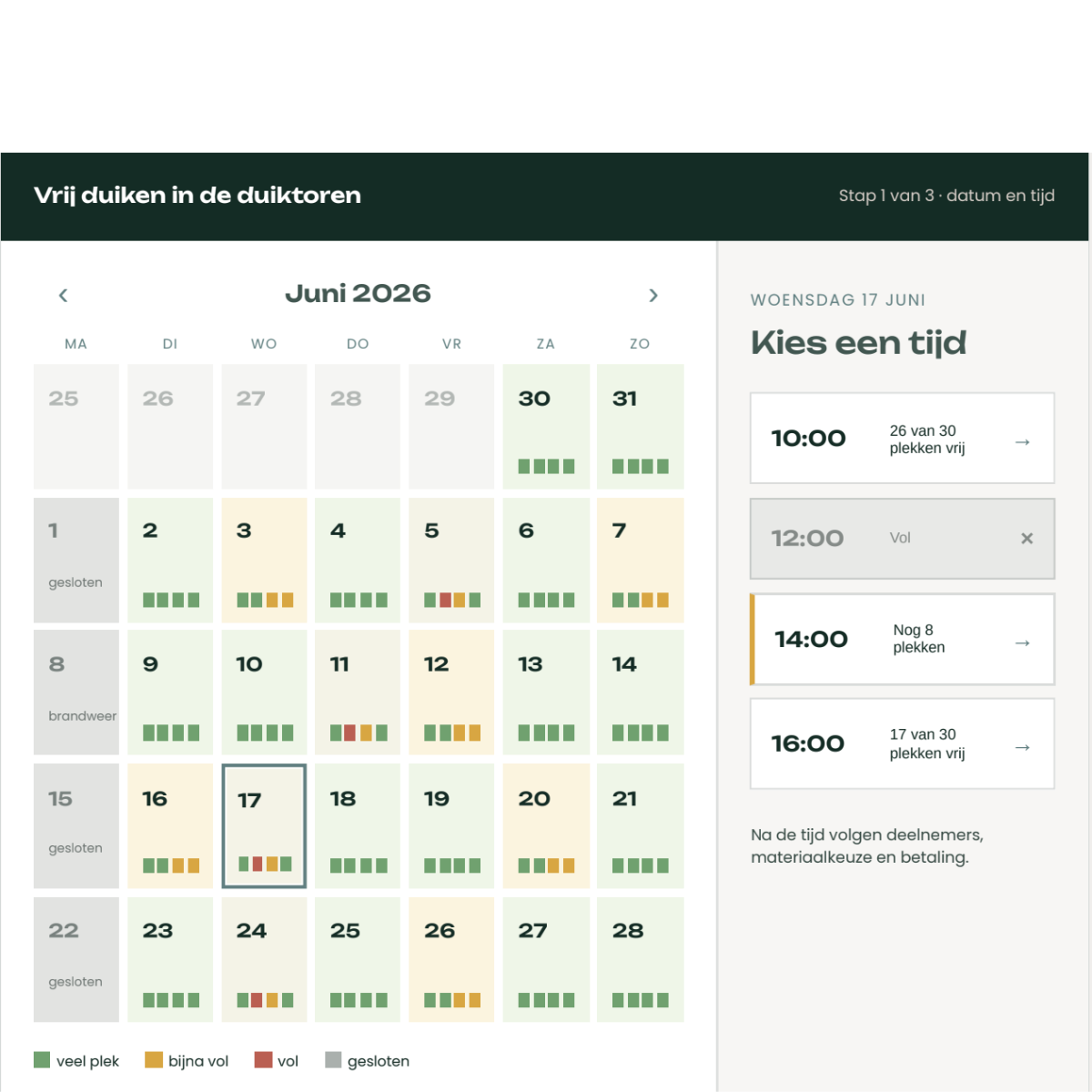The height and width of the screenshot is (1092, 1092).
Task: Click '26 van 30 plekken vrij' text
Action: [927, 440]
